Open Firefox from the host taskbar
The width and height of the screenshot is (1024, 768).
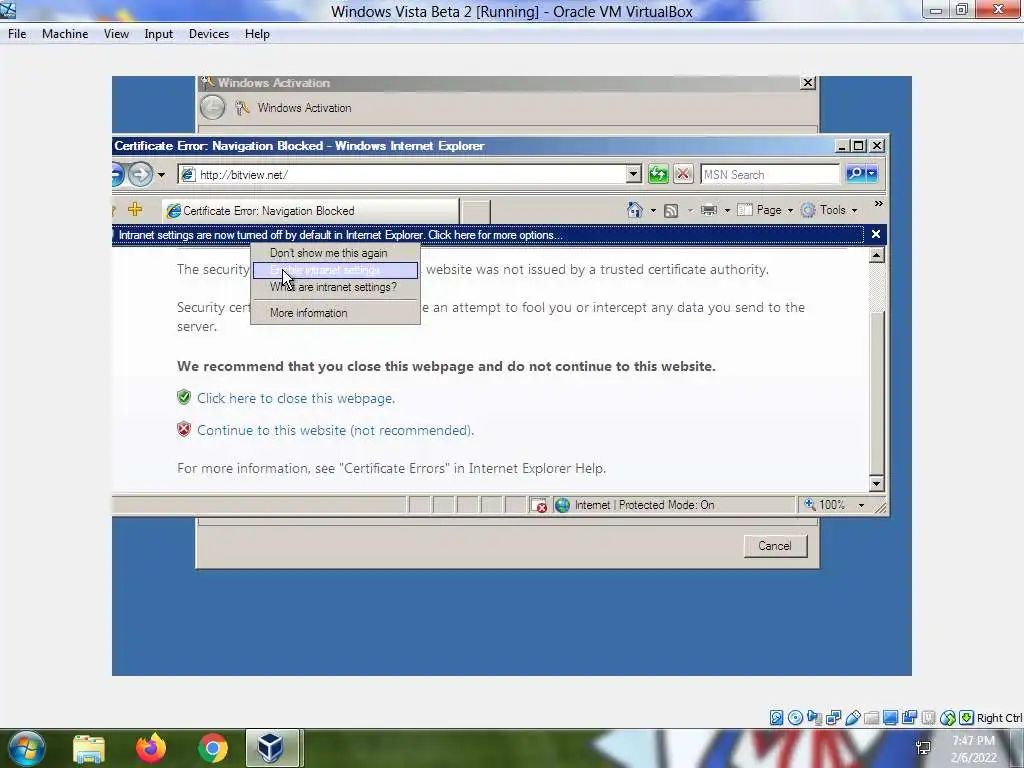coord(151,748)
